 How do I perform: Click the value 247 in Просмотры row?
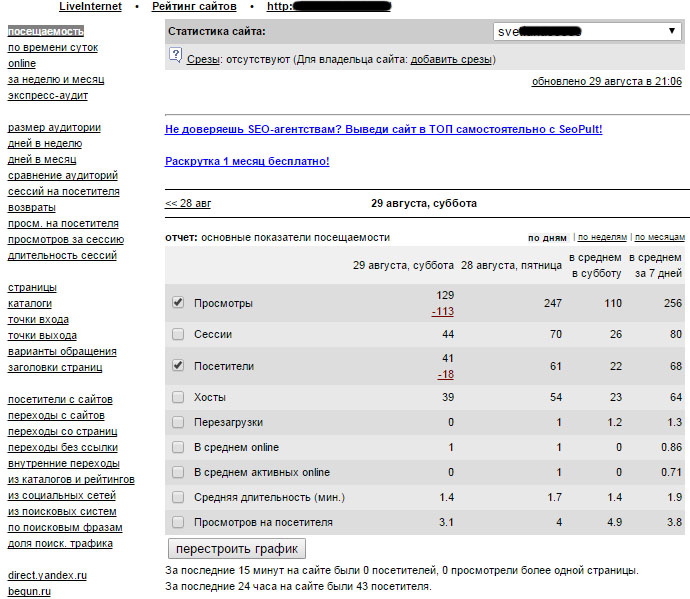click(x=553, y=303)
